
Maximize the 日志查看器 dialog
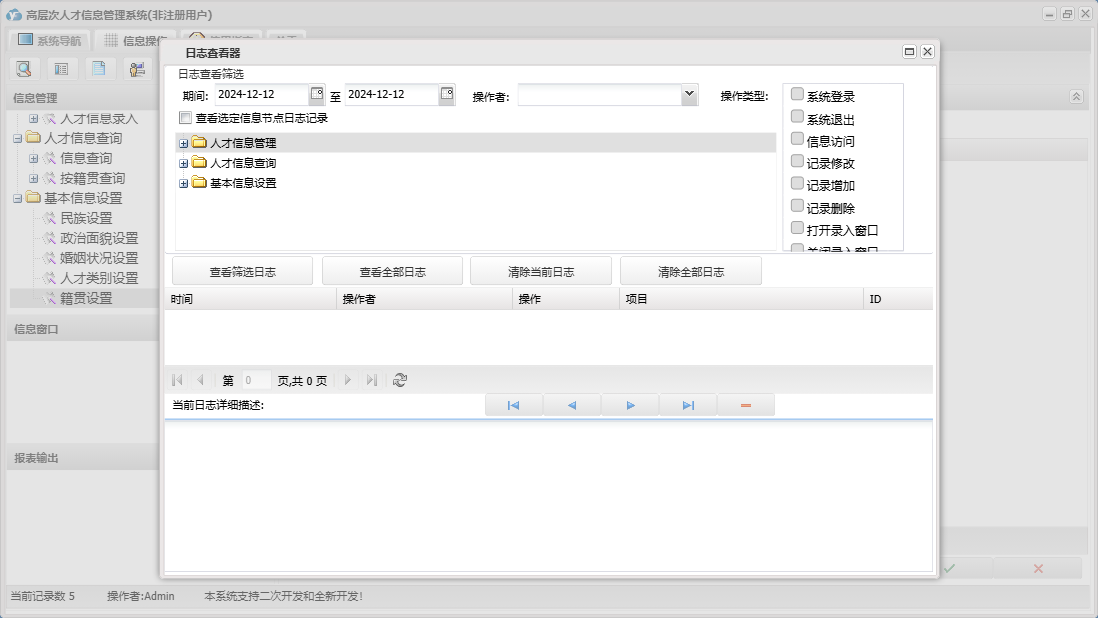[909, 52]
